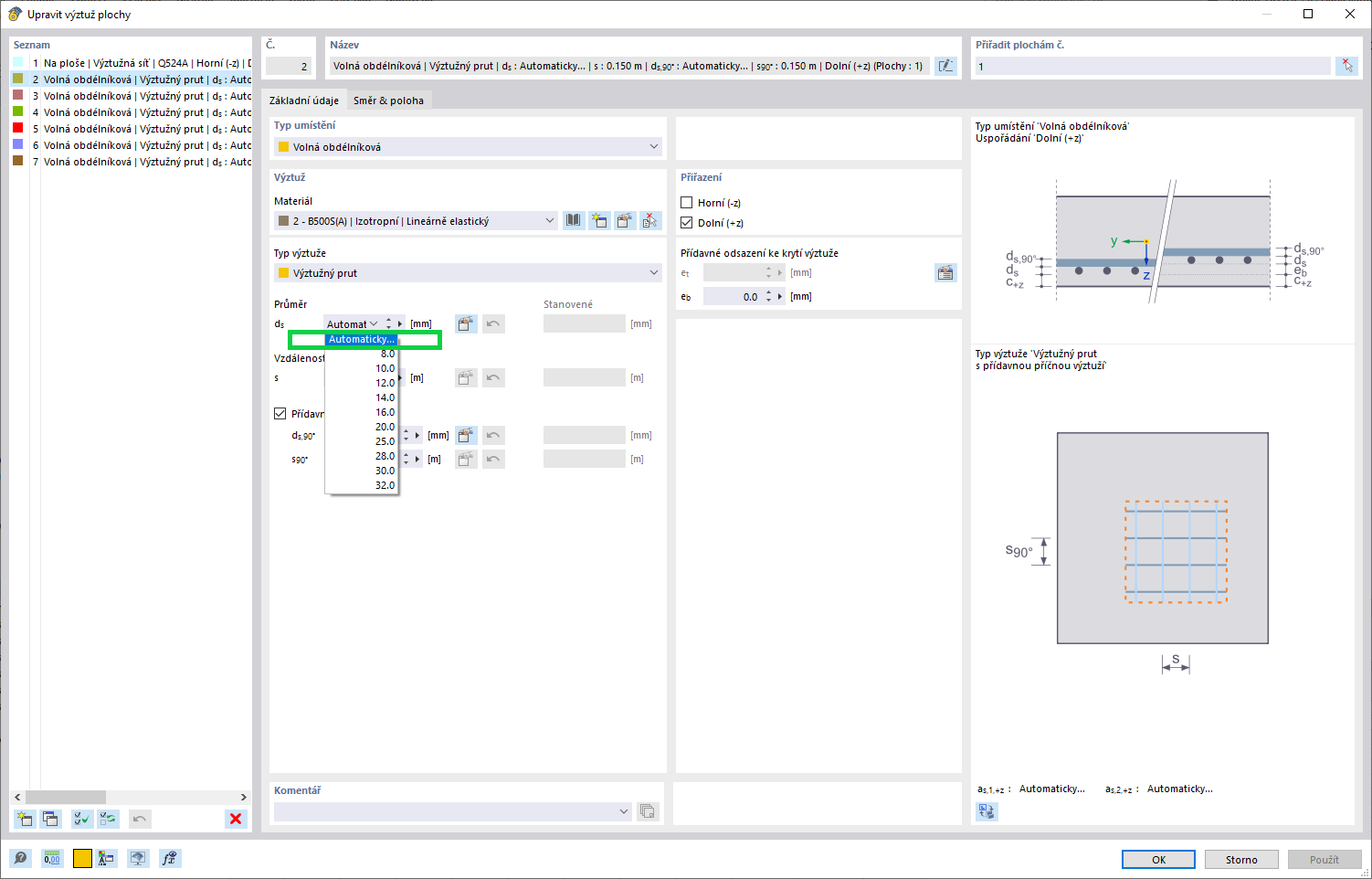Add new reinforcement item in Seznam toolbar
1372x879 pixels.
[25, 819]
